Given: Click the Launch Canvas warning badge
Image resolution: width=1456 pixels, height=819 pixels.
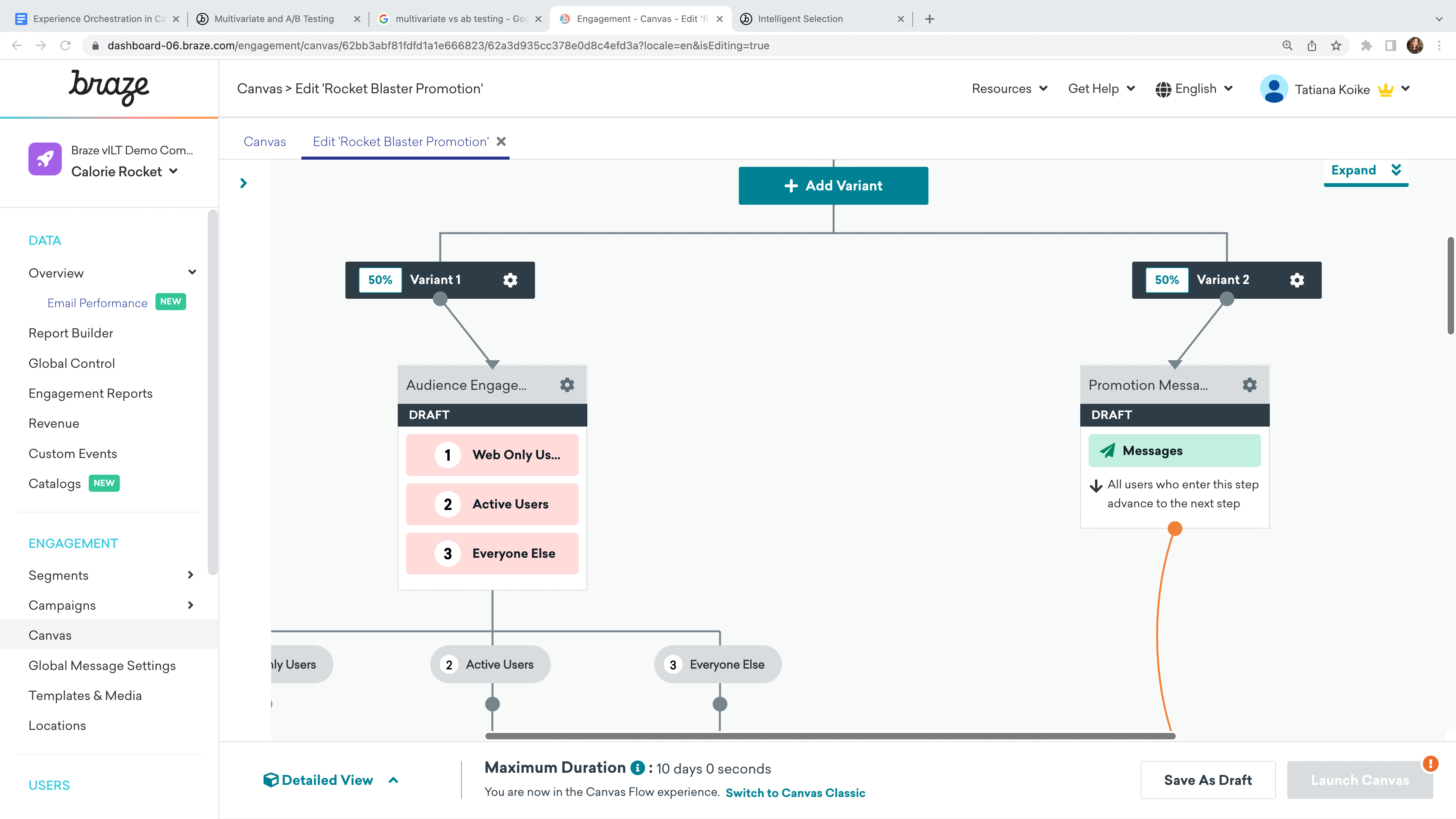Looking at the screenshot, I should (1430, 764).
